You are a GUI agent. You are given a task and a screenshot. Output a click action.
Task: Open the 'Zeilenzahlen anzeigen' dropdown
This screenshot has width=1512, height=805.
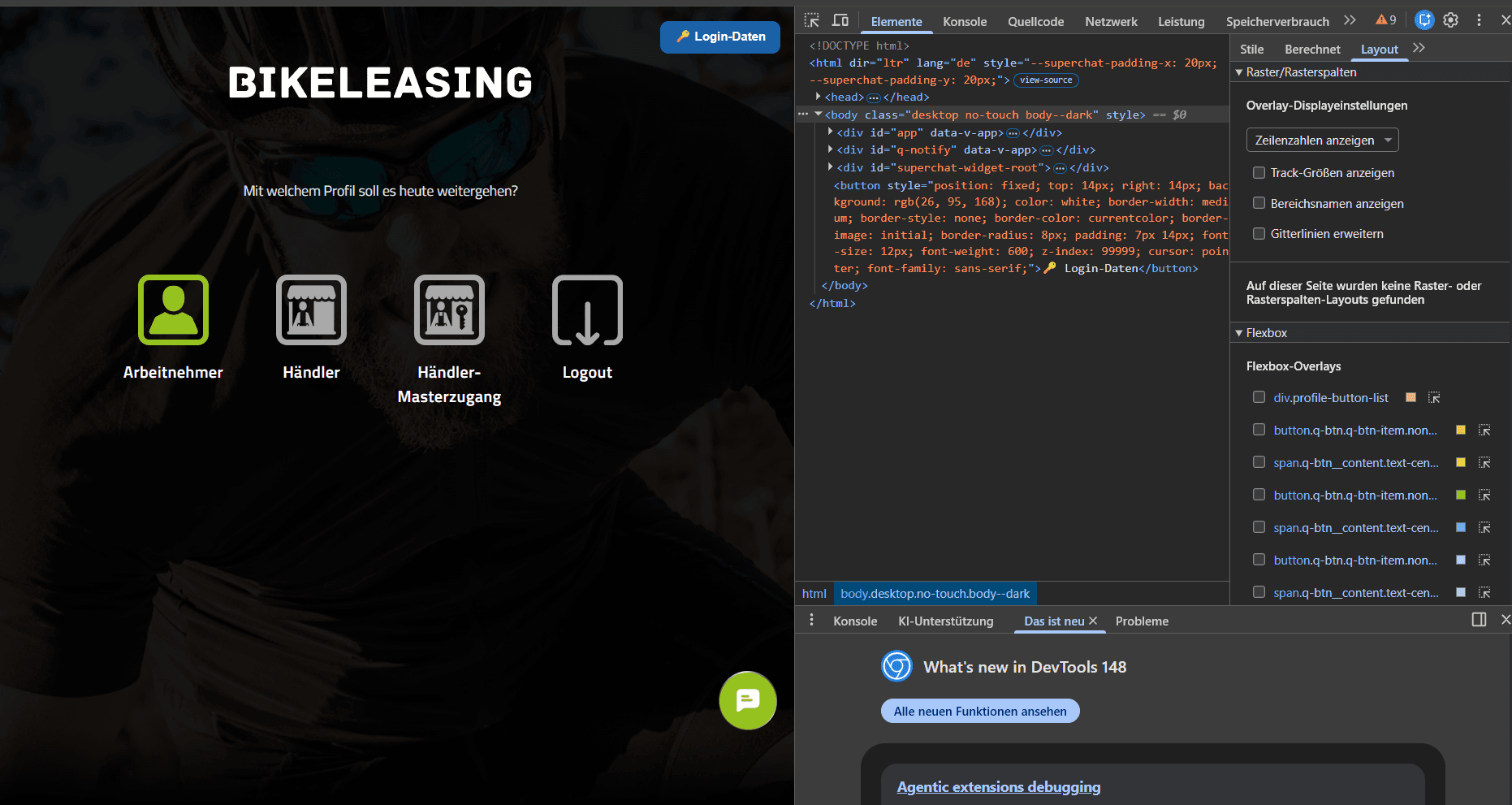(x=1322, y=140)
